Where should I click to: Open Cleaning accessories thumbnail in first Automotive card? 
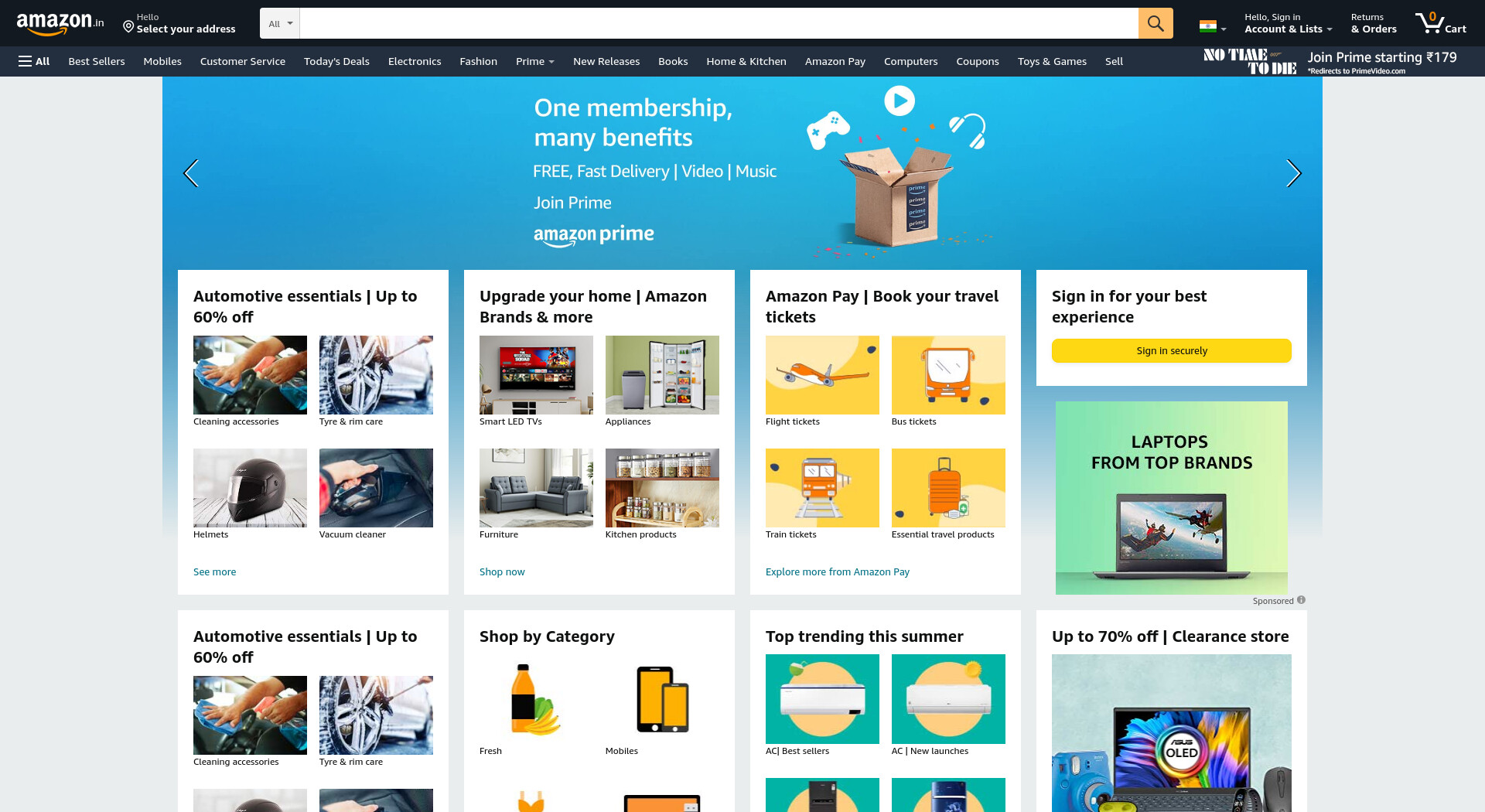pyautogui.click(x=250, y=375)
